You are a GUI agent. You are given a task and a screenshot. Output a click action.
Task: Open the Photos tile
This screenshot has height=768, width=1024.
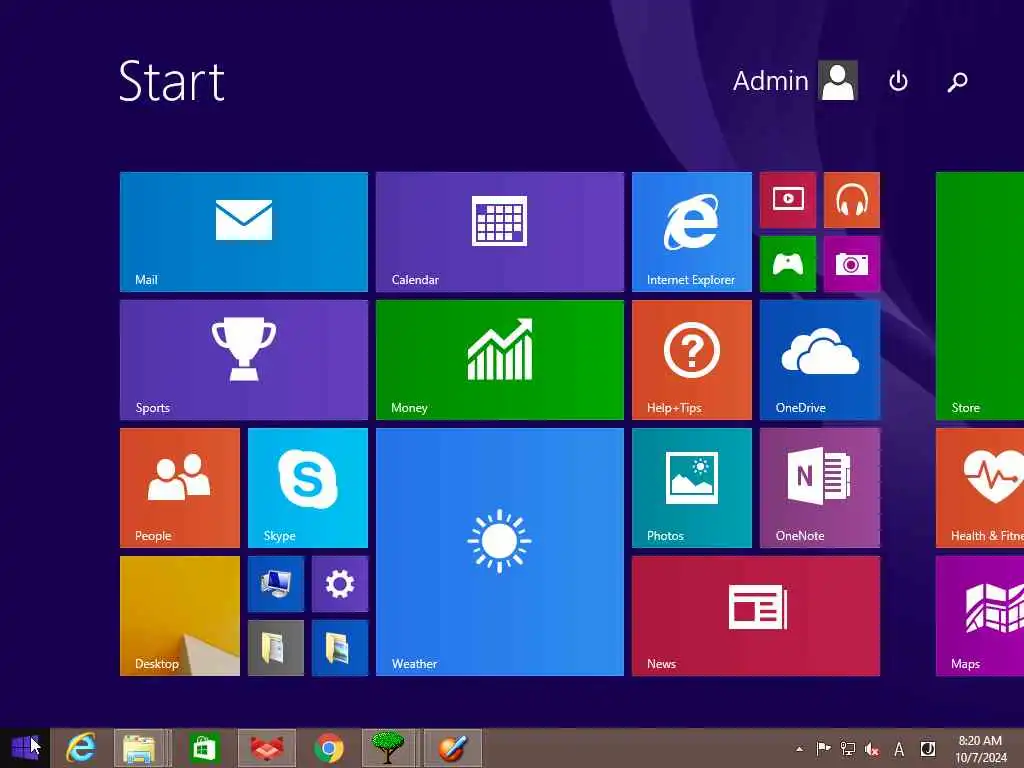(x=692, y=488)
